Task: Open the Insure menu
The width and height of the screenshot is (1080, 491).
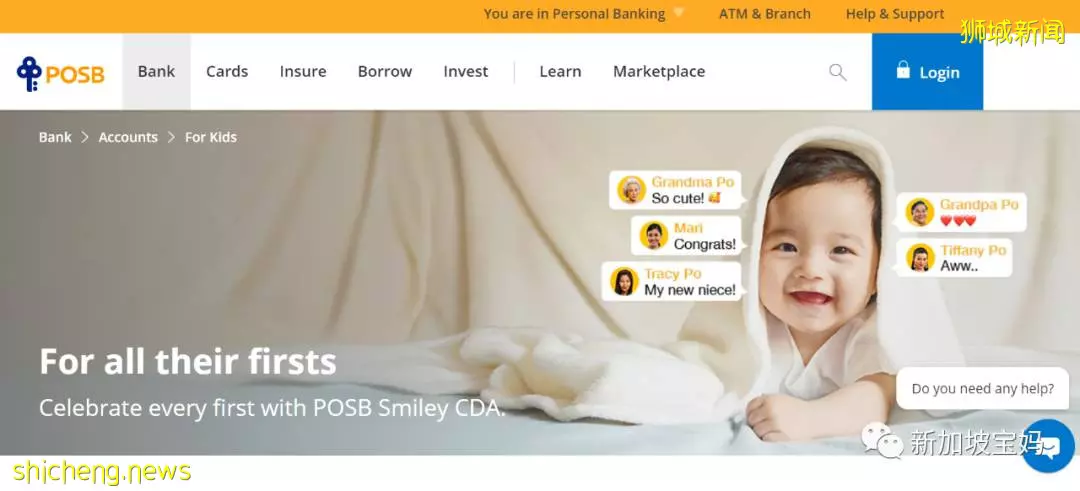Action: (x=303, y=72)
